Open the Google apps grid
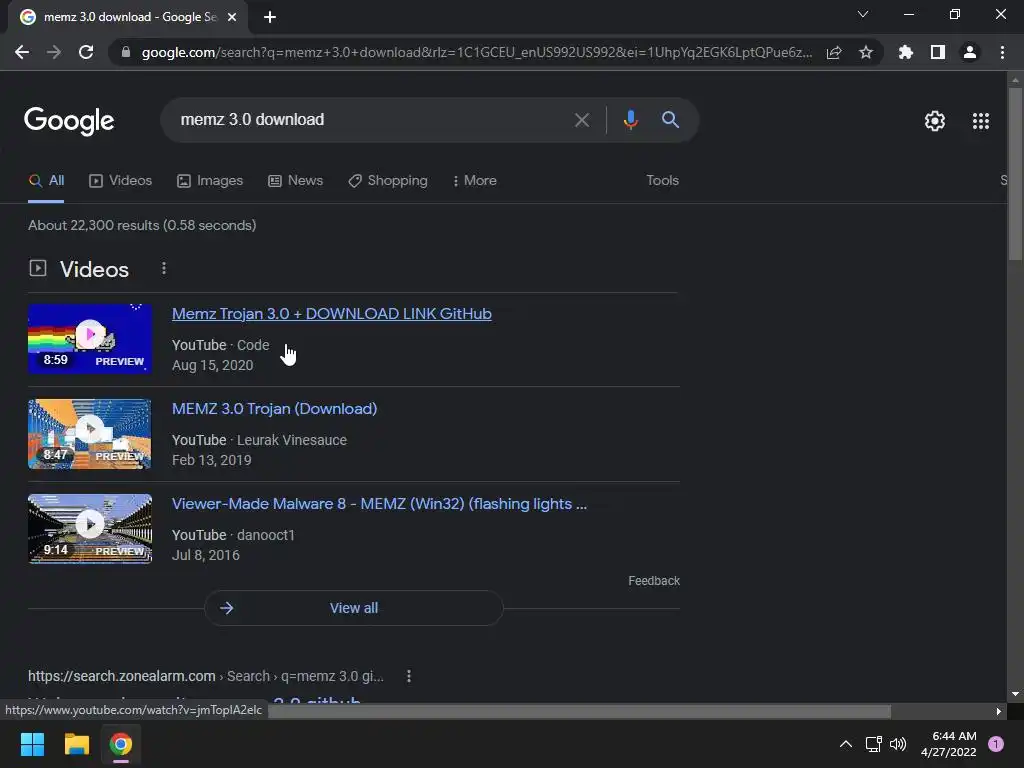 [x=981, y=121]
